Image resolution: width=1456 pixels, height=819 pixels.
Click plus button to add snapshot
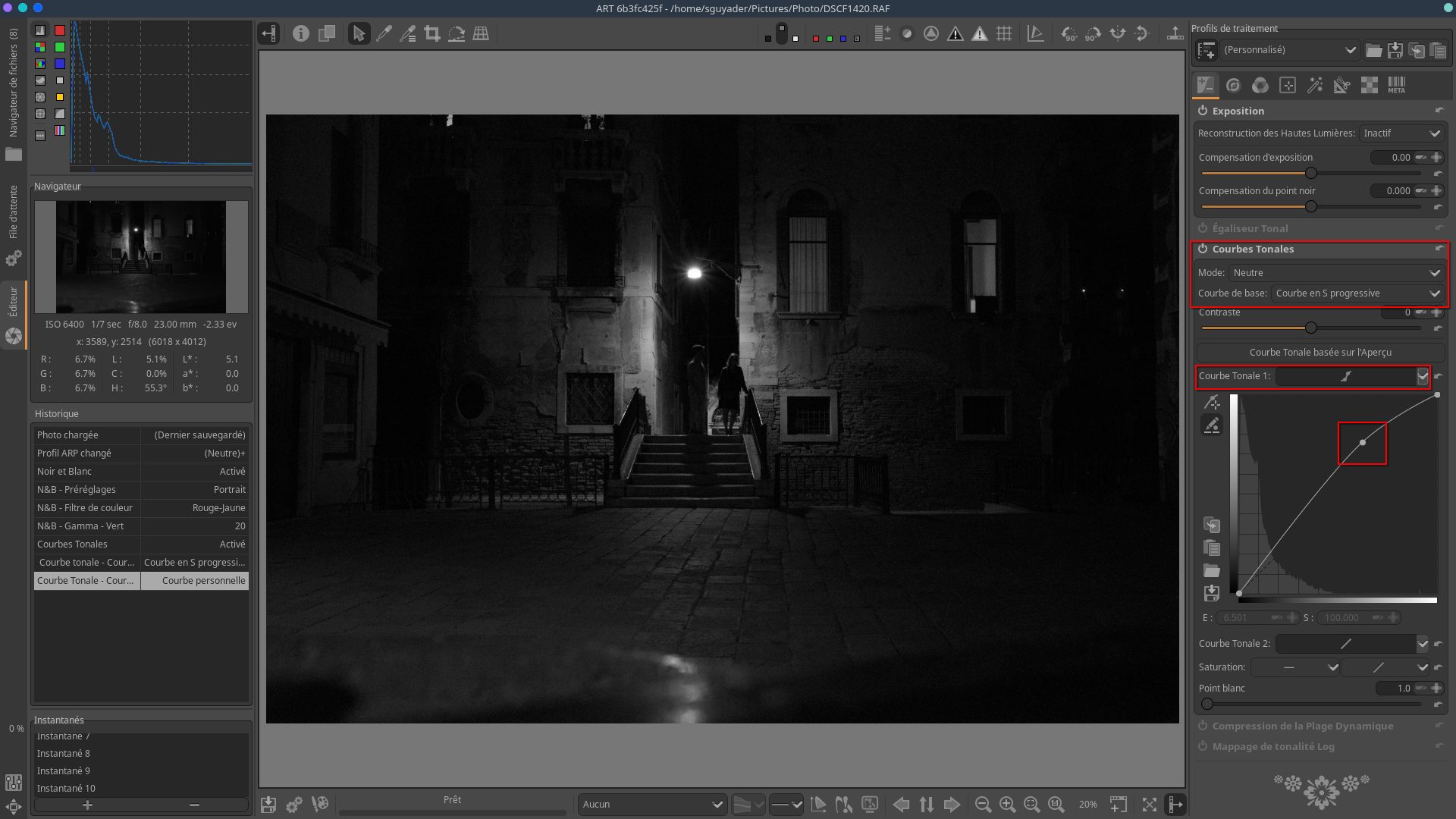(87, 805)
